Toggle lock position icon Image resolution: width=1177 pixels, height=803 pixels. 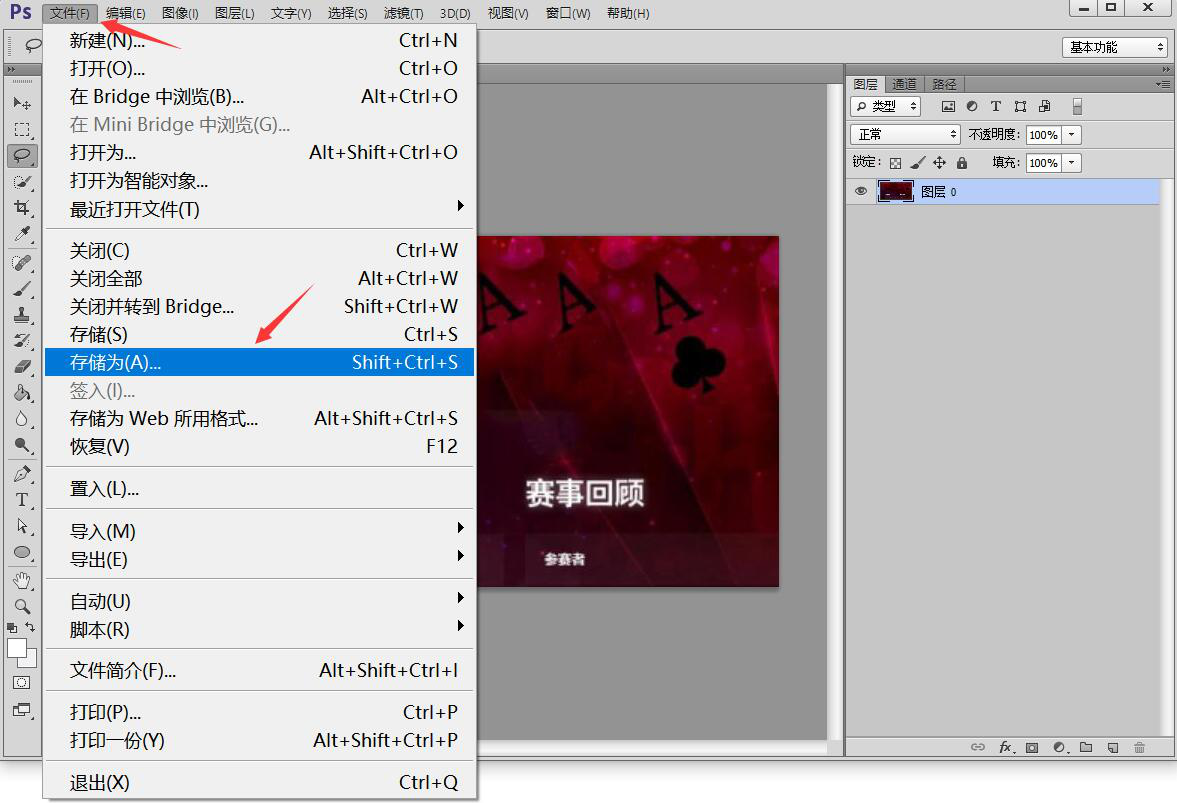(939, 163)
